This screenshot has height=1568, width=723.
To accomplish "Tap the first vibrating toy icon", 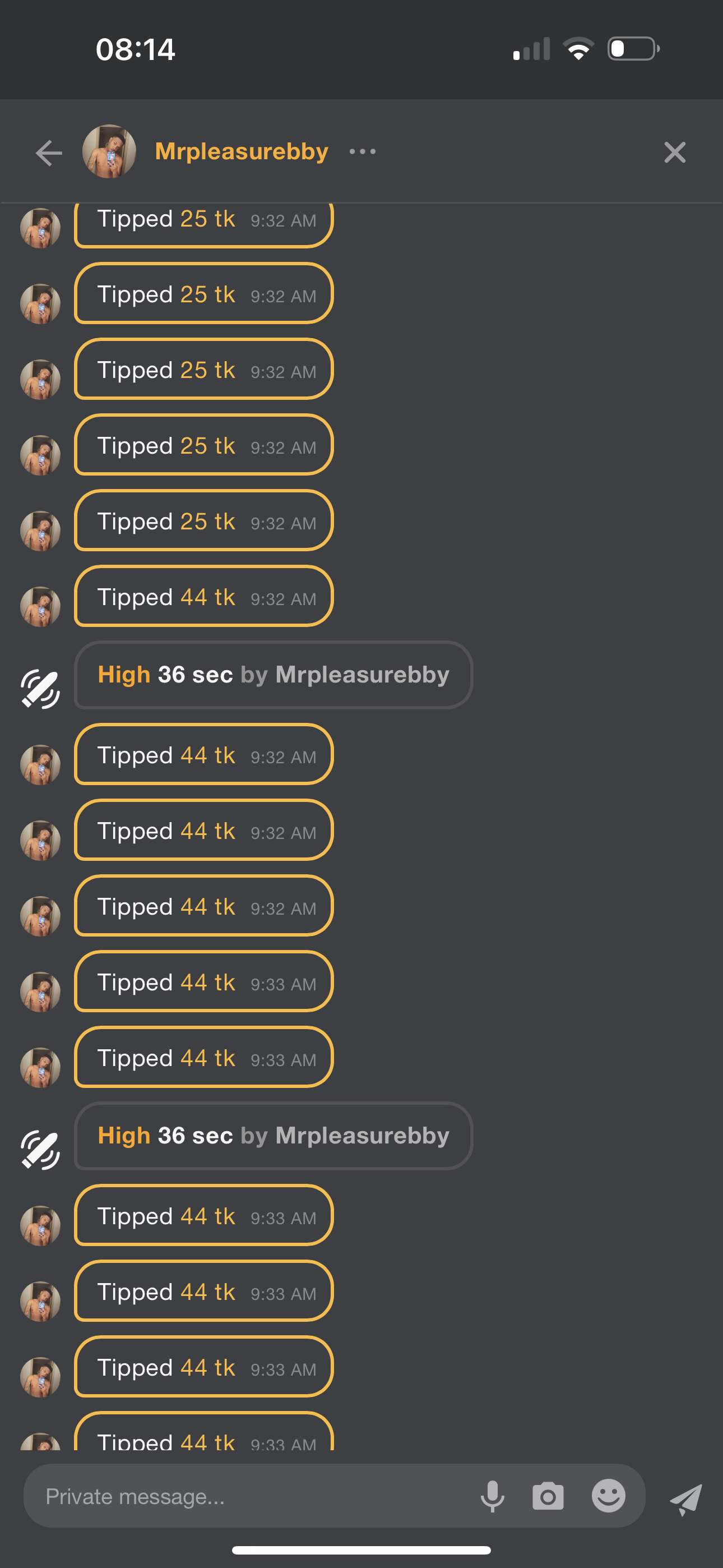I will click(40, 689).
